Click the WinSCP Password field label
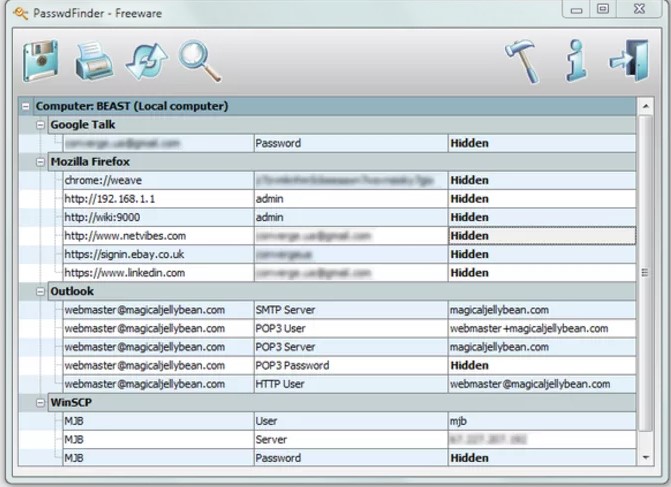Viewport: 671px width, 487px height. tap(351, 458)
